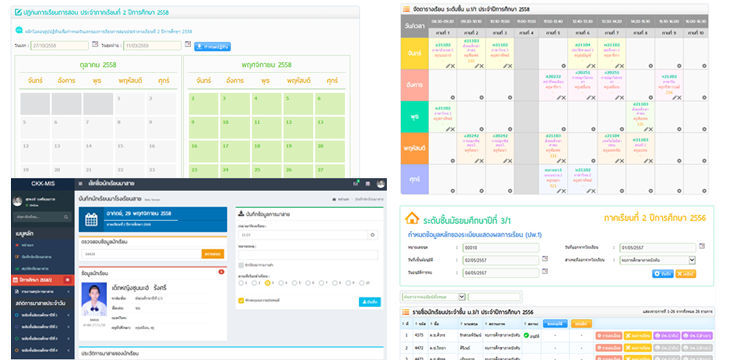This screenshot has height=360, width=729.
Task: Open the notifications icon with green badge
Action: click(x=356, y=184)
